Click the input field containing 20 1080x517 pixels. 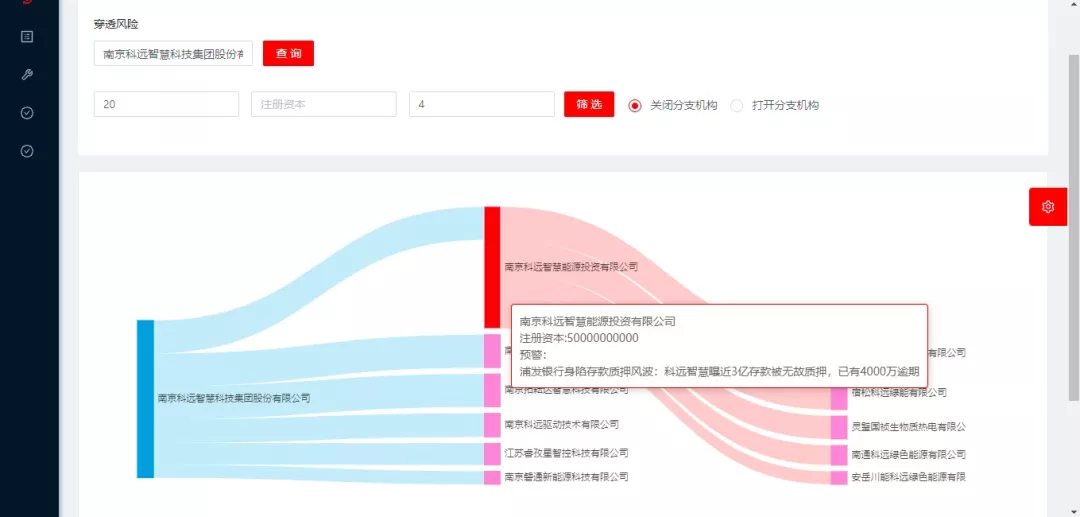pos(166,105)
